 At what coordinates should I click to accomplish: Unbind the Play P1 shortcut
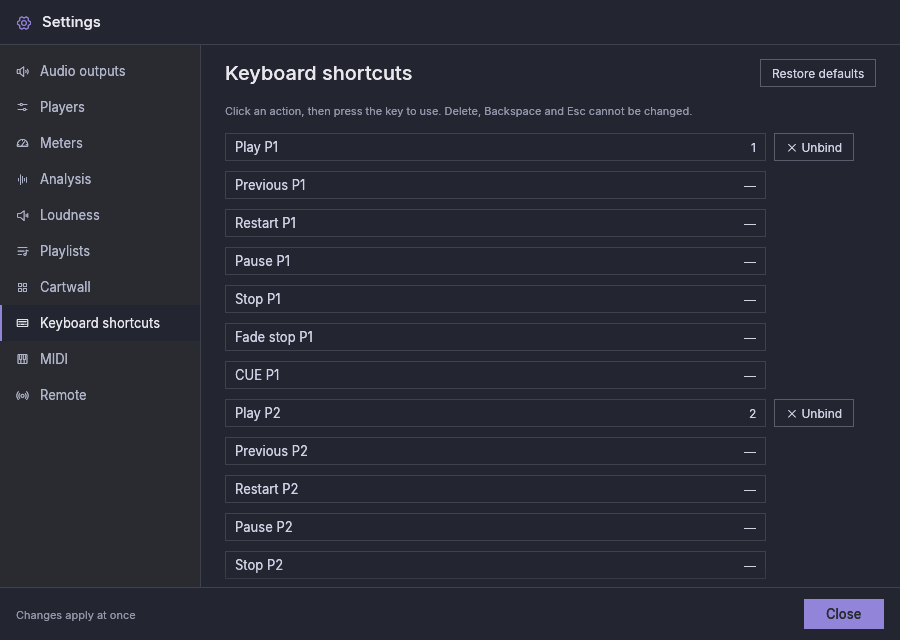pyautogui.click(x=813, y=148)
